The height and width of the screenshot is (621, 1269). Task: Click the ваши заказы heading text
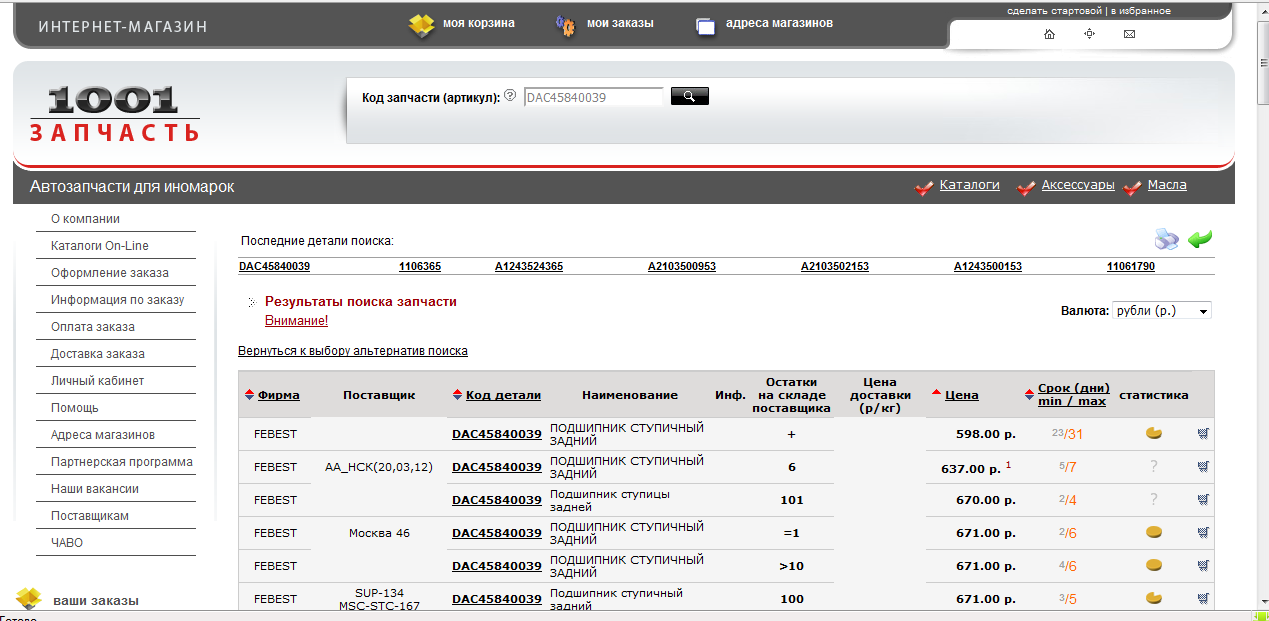(x=96, y=601)
